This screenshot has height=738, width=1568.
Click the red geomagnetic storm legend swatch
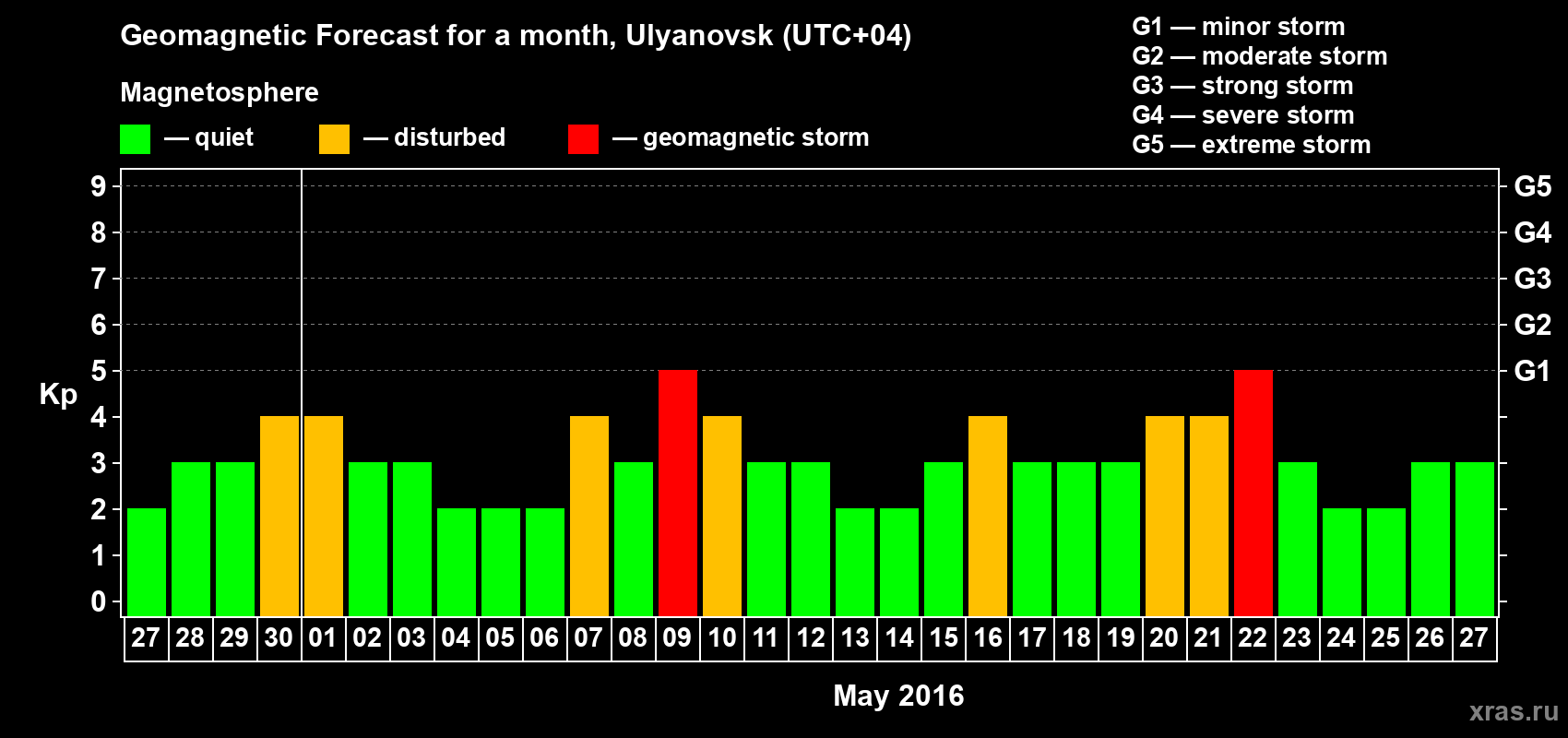tap(583, 139)
